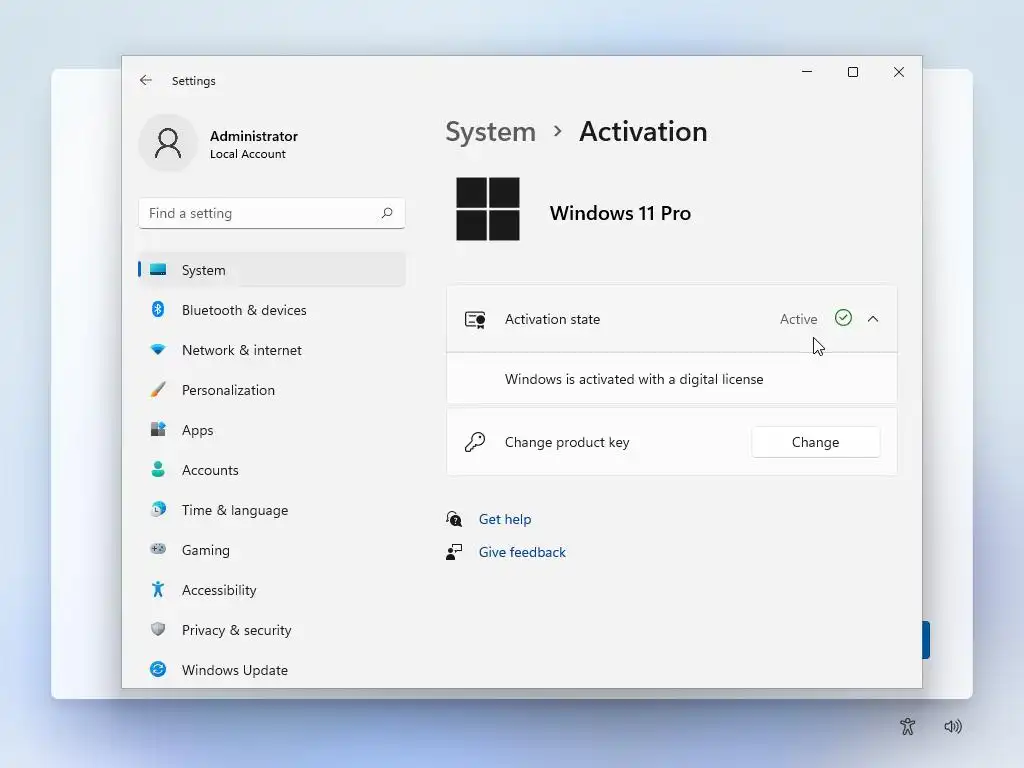Click the Gaming controller icon
Viewport: 1024px width, 768px height.
tap(158, 549)
